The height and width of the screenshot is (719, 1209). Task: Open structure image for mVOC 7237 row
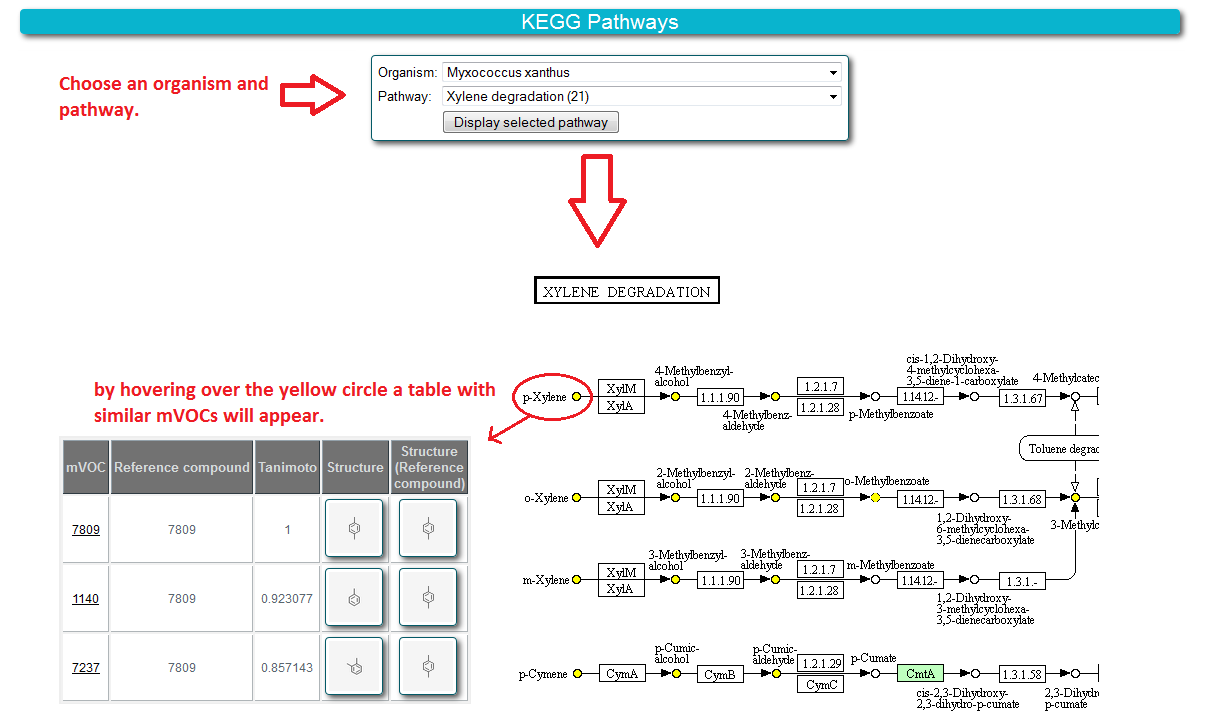354,666
